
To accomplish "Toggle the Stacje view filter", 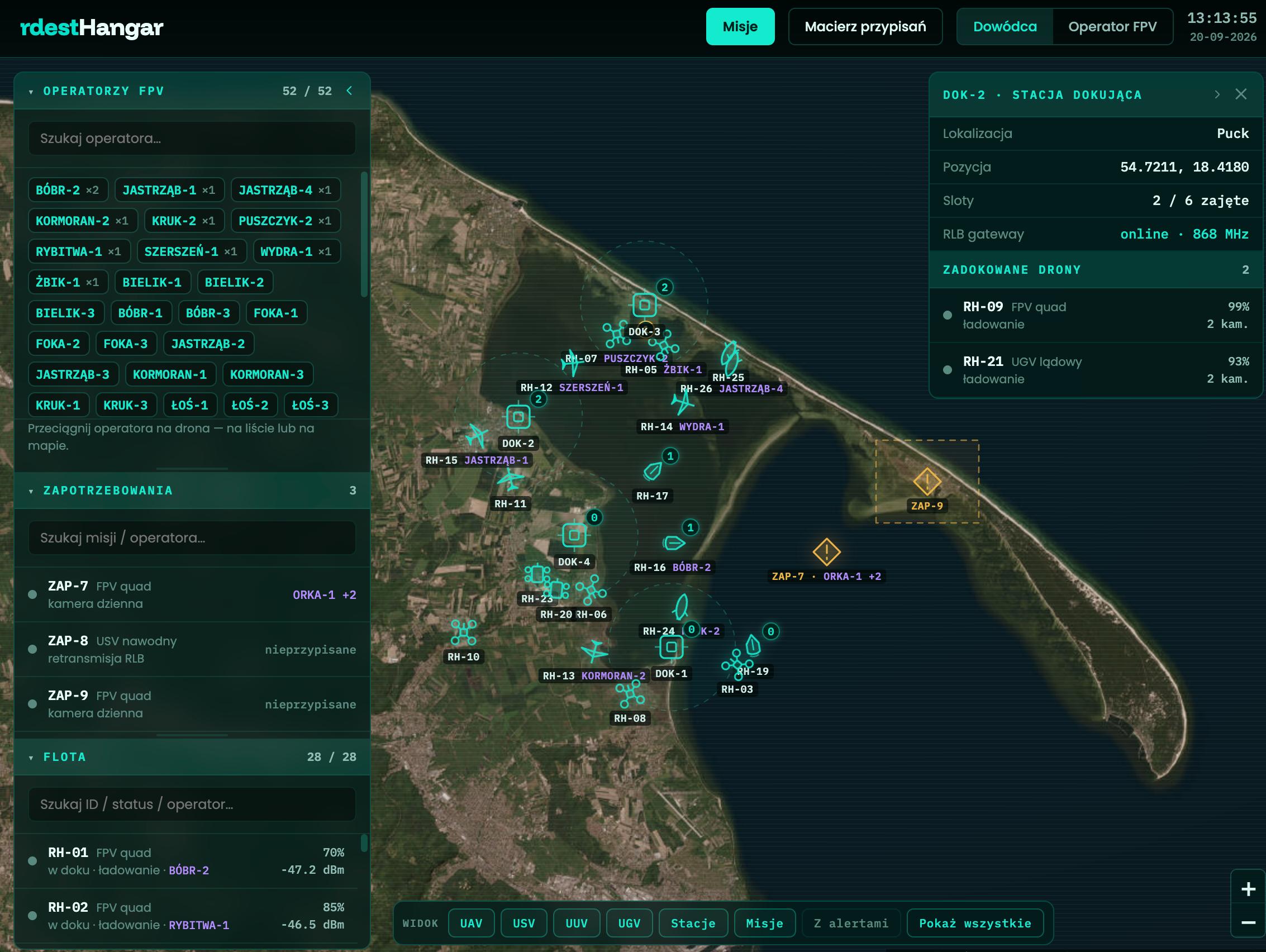I will click(693, 923).
